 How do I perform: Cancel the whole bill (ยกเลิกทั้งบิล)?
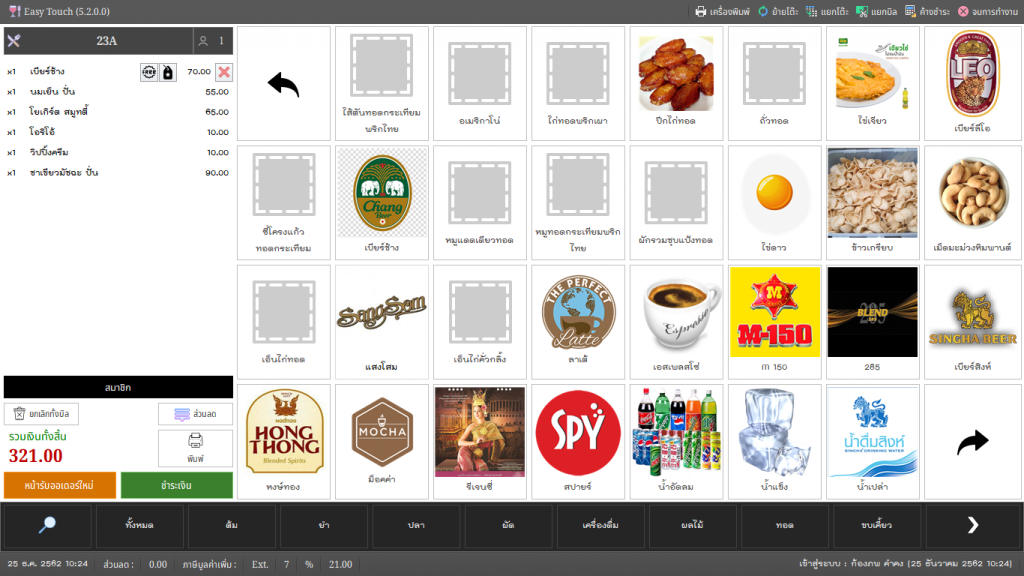41,413
